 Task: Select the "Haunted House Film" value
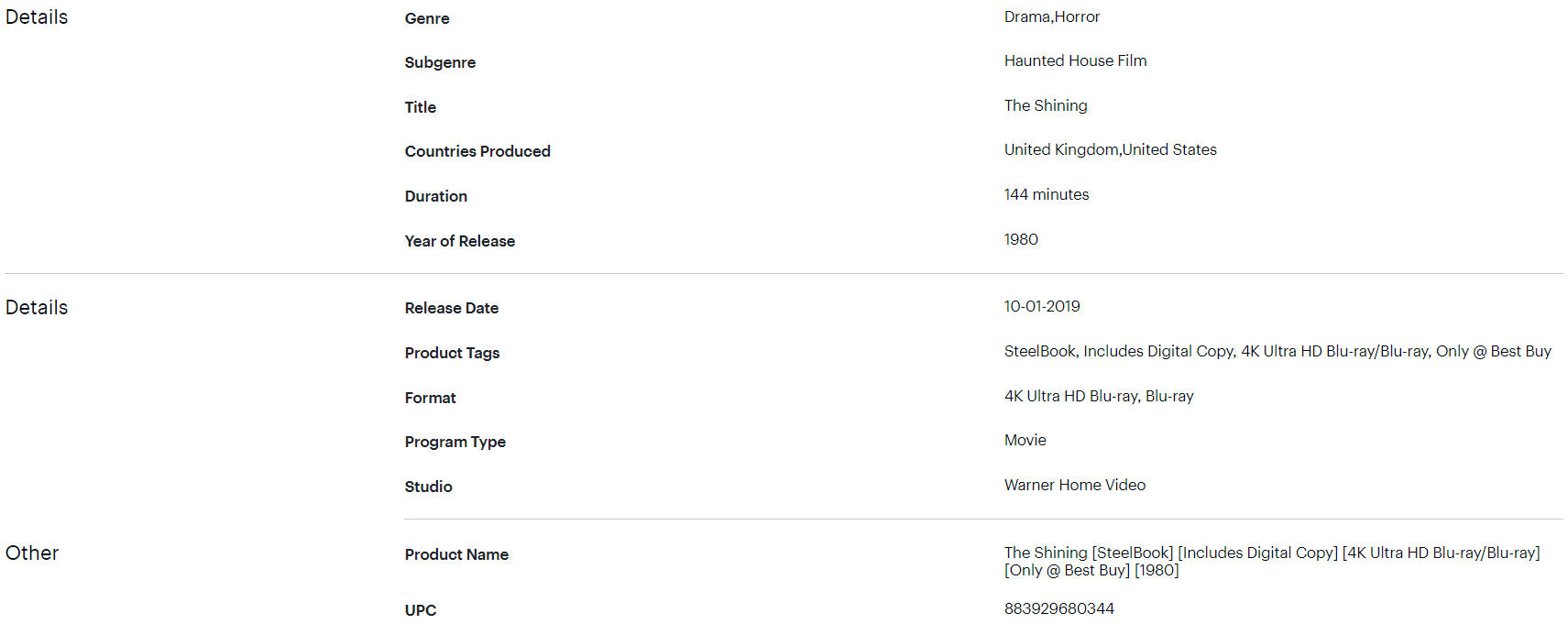tap(1075, 60)
